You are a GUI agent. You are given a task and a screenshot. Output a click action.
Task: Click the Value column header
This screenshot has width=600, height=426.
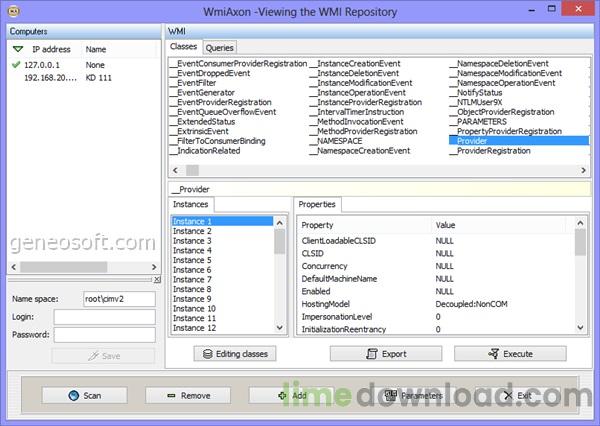pyautogui.click(x=445, y=225)
